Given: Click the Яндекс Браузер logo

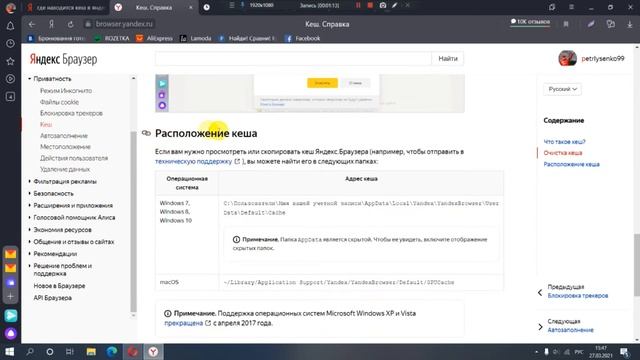Looking at the screenshot, I should click(x=63, y=59).
